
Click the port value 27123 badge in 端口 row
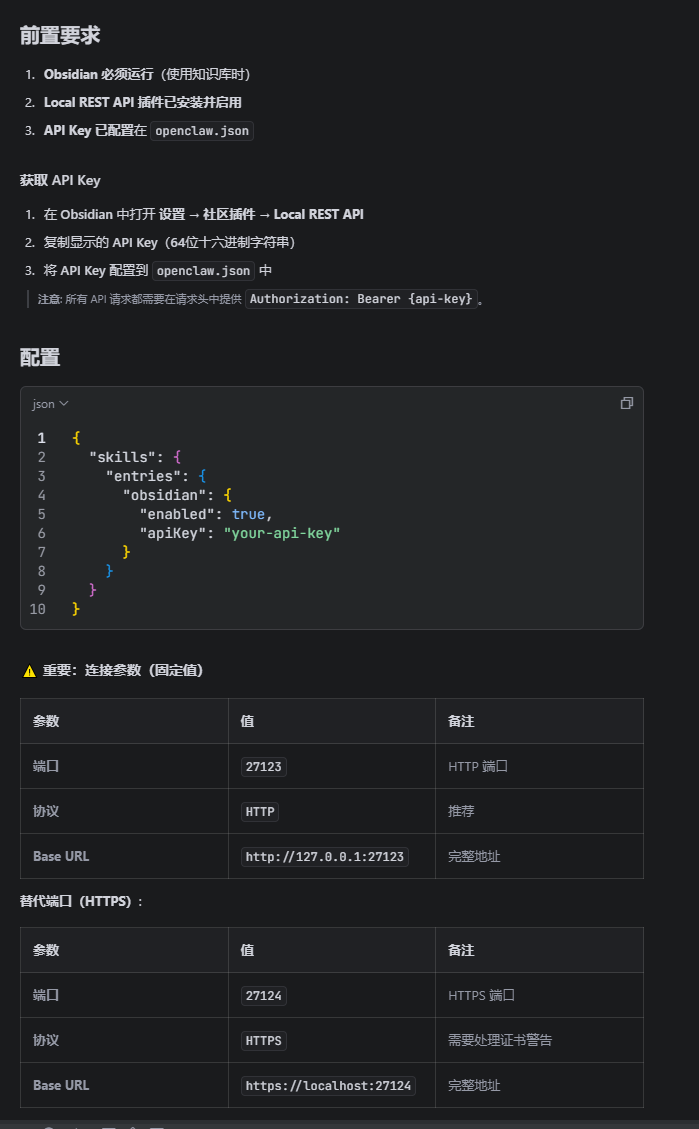pos(263,767)
